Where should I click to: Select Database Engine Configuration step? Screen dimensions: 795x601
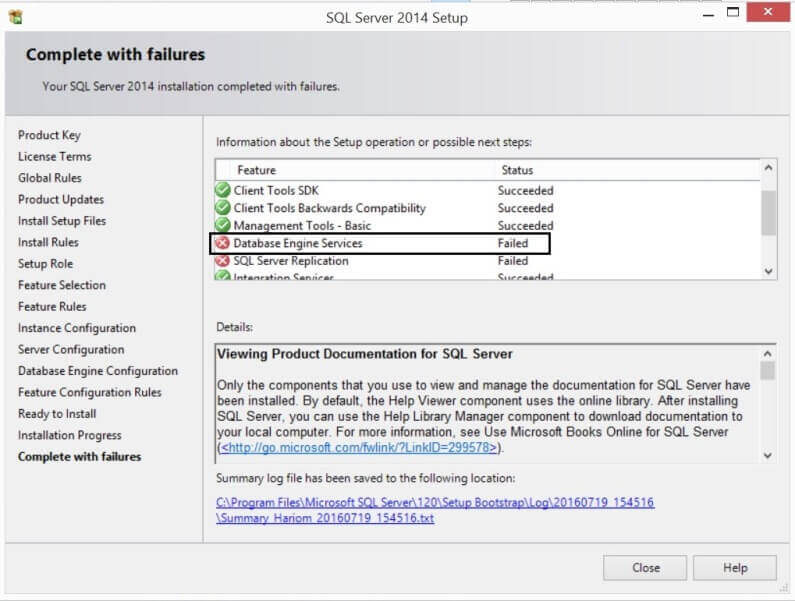coord(98,371)
